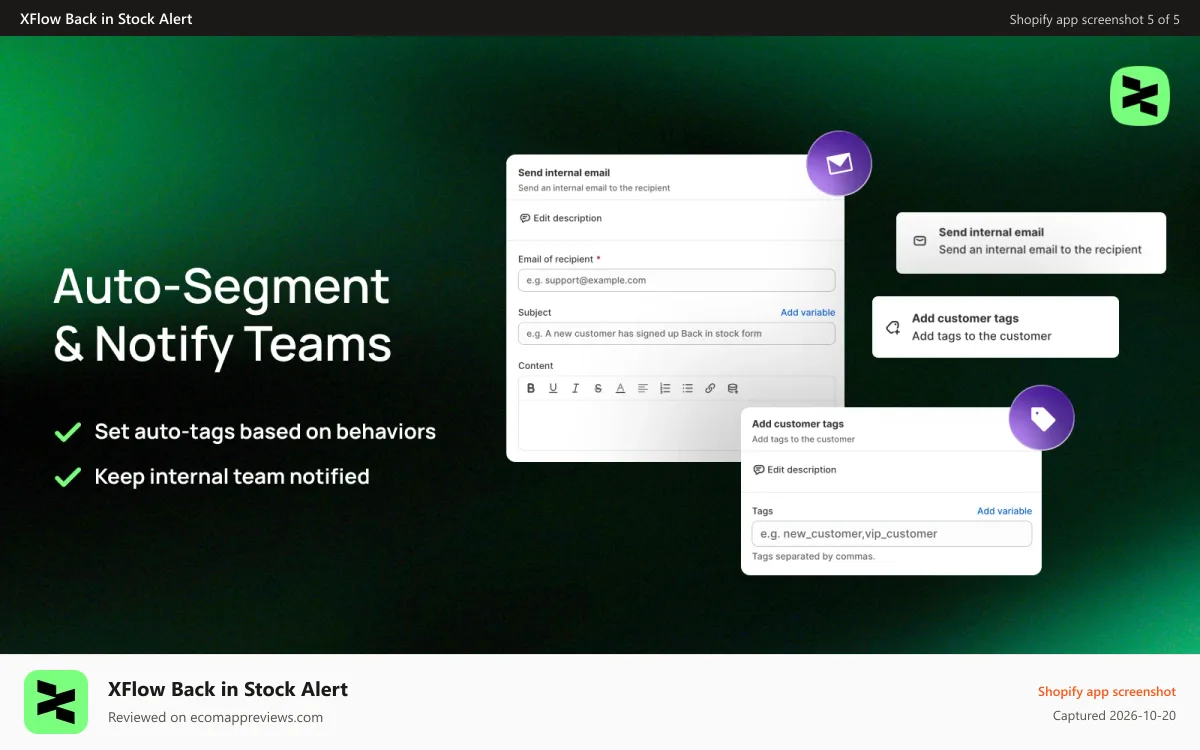The width and height of the screenshot is (1200, 750).
Task: Open text color option in Content editor
Action: coord(620,389)
